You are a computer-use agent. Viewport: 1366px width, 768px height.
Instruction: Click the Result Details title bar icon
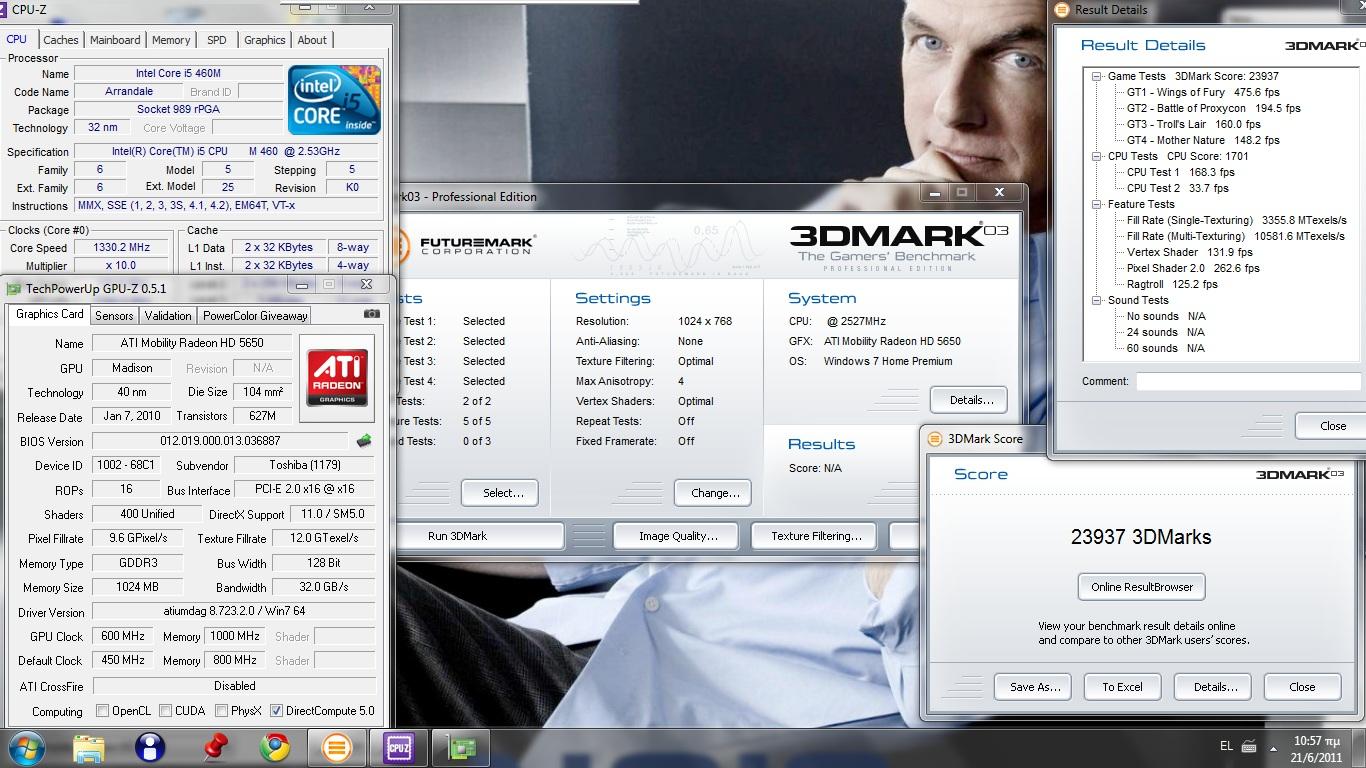pyautogui.click(x=1061, y=10)
